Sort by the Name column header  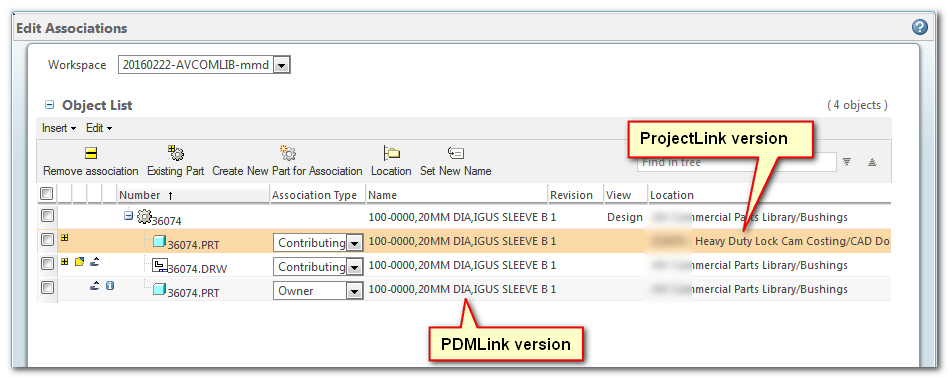[x=382, y=195]
